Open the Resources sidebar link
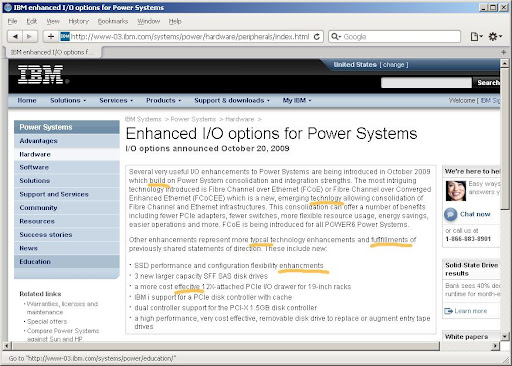The height and width of the screenshot is (366, 512). pos(66,221)
